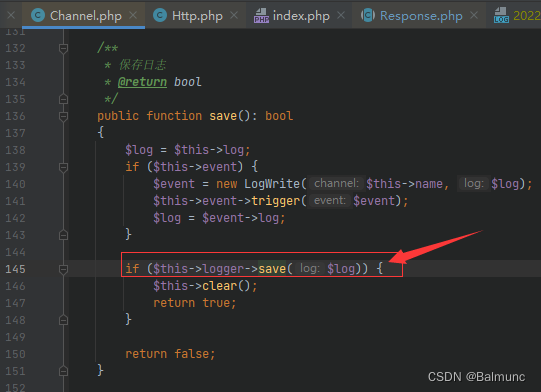This screenshot has width=541, height=392.
Task: Click the save function name declaration
Action: 223,116
